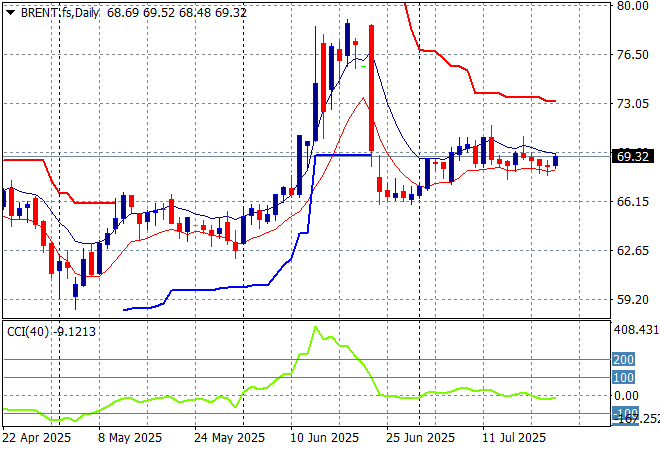Select the -100 level tag in CCI panel

click(x=624, y=412)
